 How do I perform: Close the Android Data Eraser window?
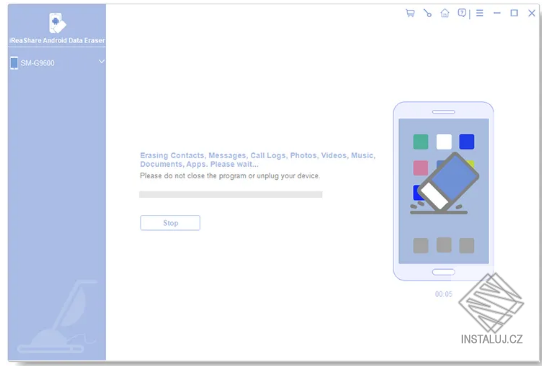(532, 13)
